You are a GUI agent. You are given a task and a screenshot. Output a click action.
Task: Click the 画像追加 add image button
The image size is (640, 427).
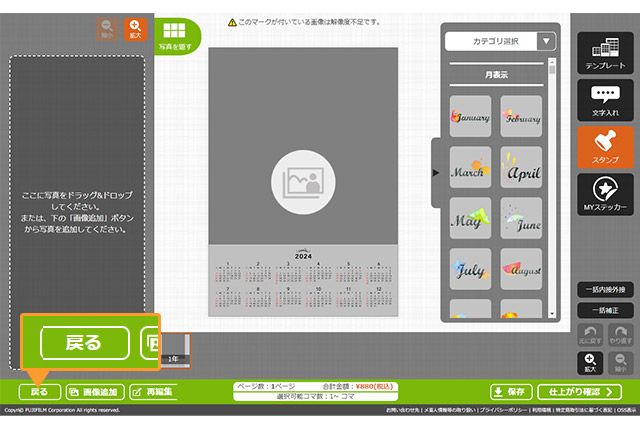tap(95, 392)
